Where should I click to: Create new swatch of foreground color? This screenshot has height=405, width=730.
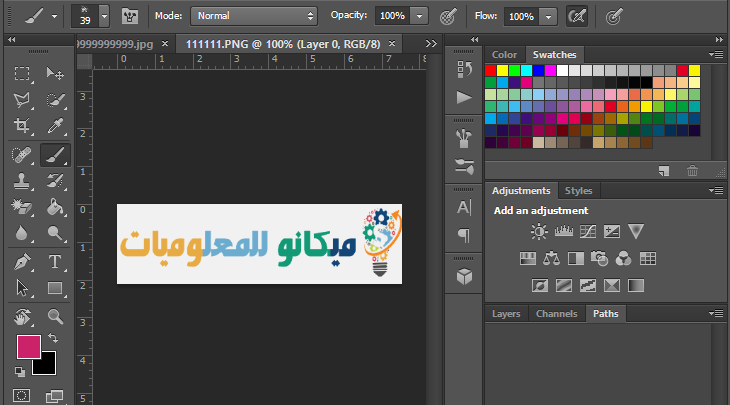point(664,171)
